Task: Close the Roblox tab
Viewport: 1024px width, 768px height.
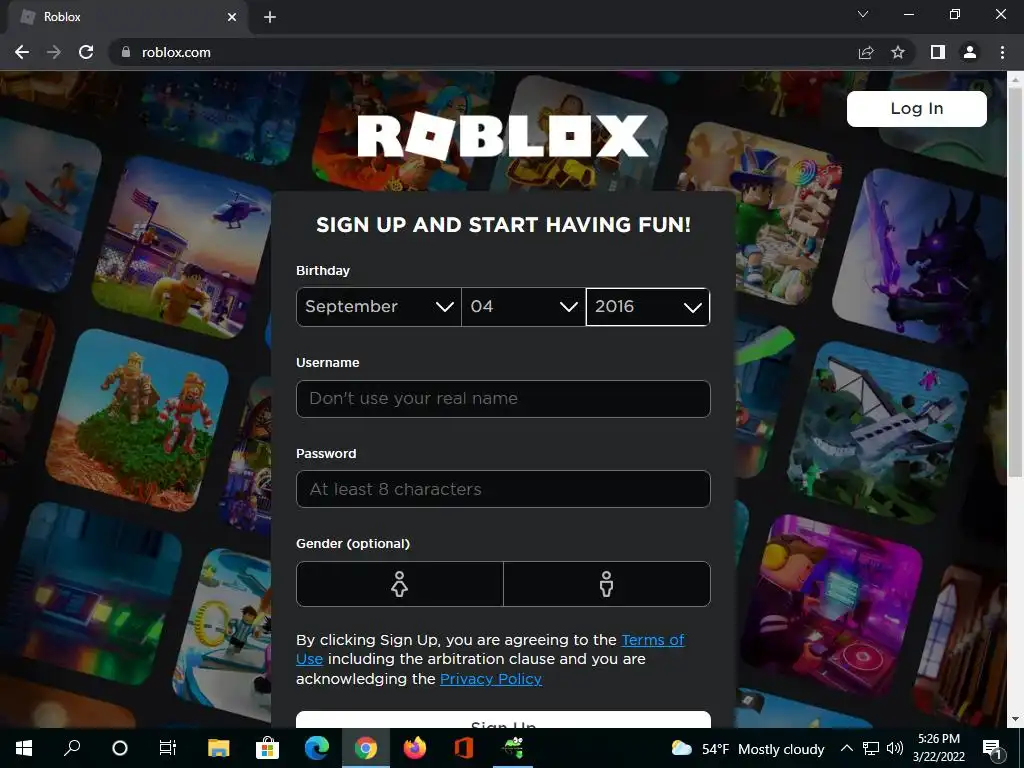Action: [232, 17]
